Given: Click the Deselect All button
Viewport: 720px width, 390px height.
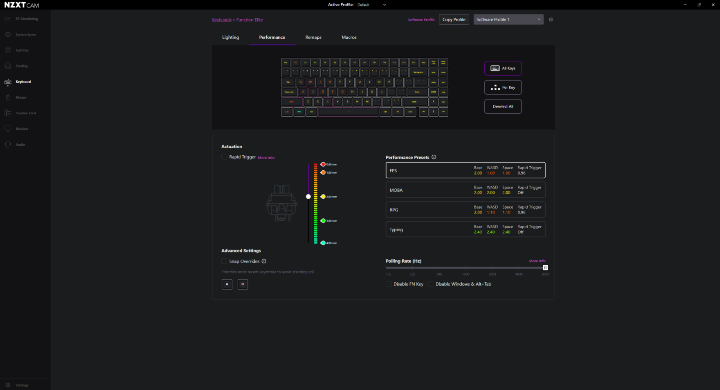Looking at the screenshot, I should pos(503,107).
